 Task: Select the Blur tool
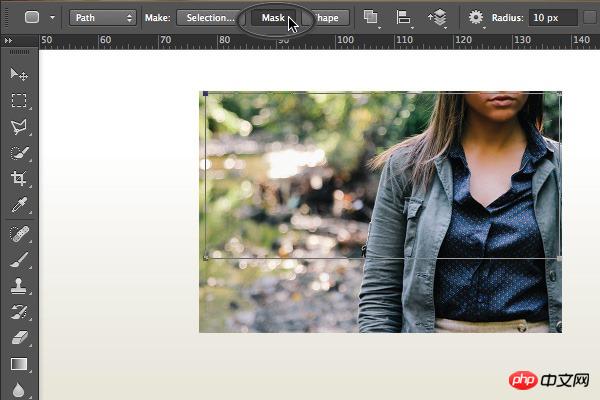tap(19, 390)
